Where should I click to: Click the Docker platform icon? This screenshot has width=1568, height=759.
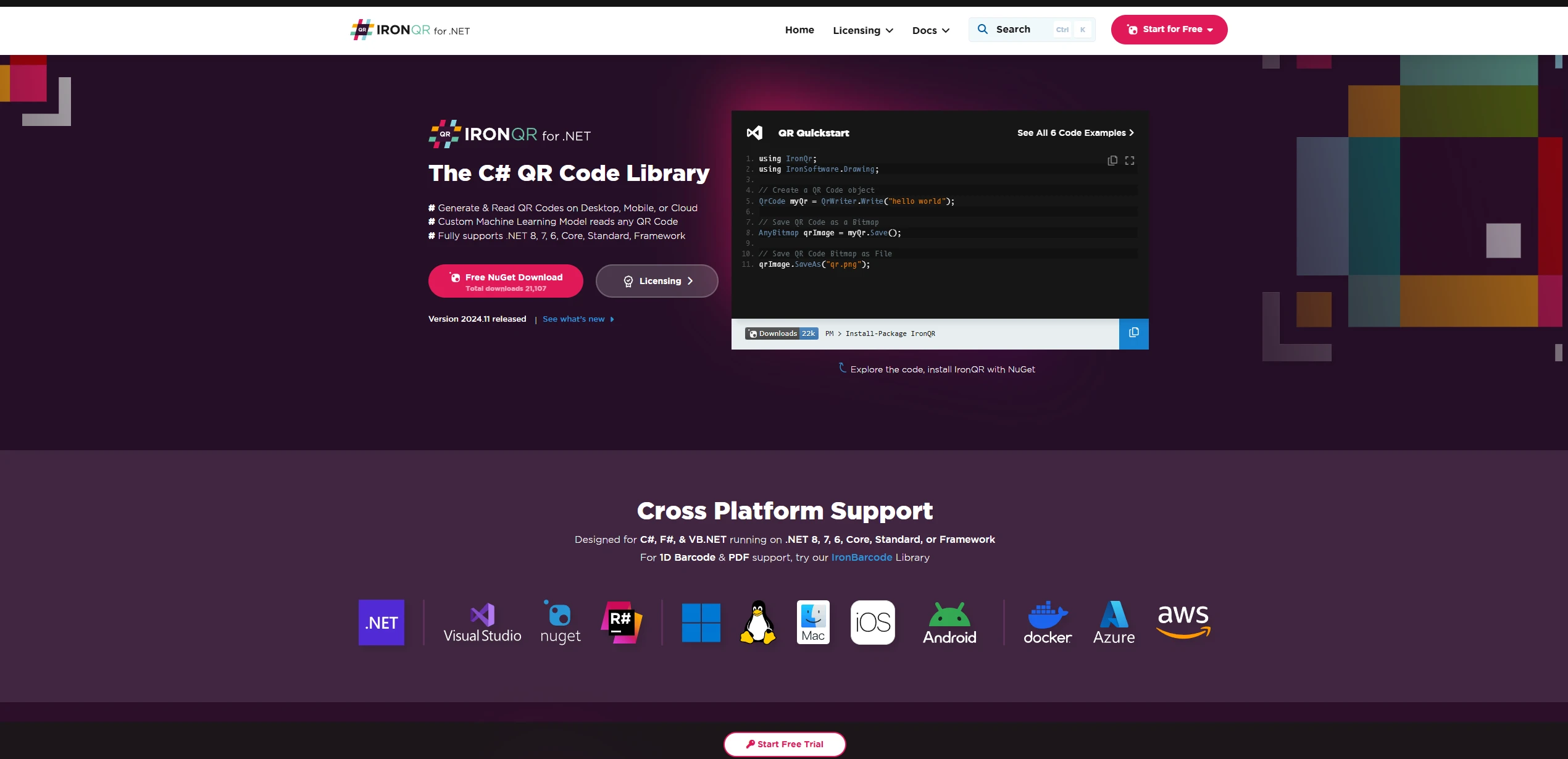click(x=1048, y=623)
